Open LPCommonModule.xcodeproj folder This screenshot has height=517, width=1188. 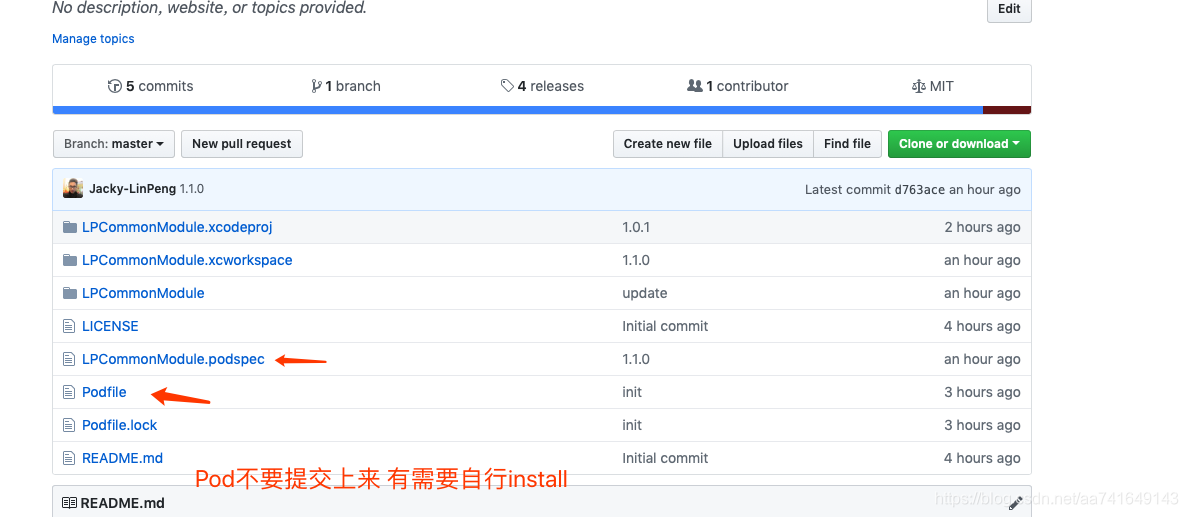pyautogui.click(x=177, y=227)
